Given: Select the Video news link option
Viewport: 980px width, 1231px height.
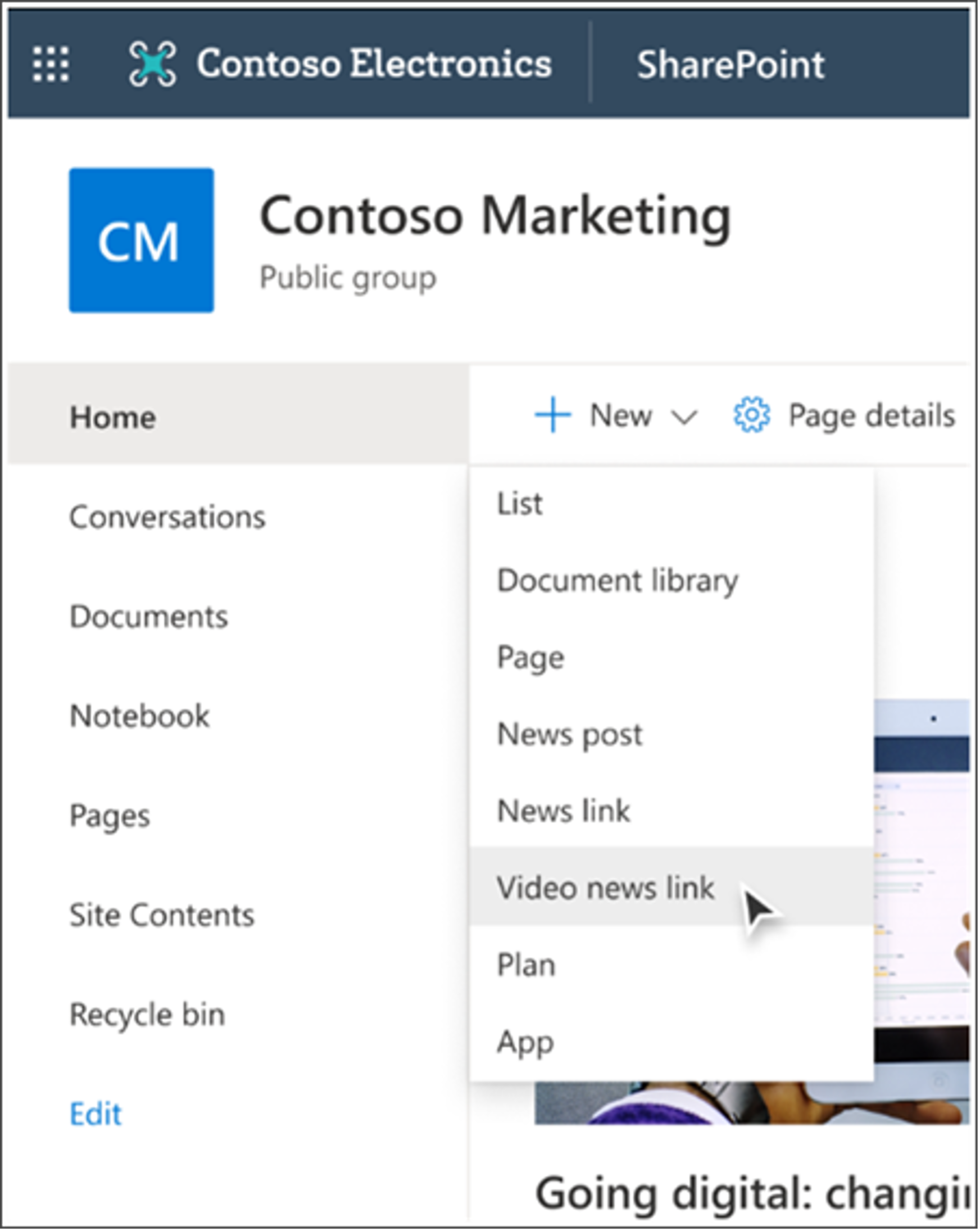Looking at the screenshot, I should click(x=605, y=888).
